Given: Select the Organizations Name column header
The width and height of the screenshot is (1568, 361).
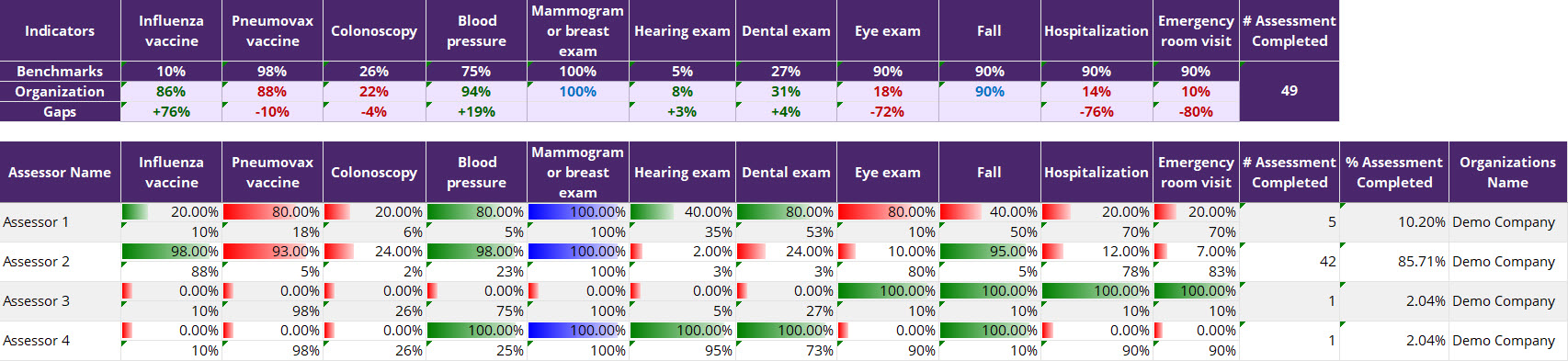Looking at the screenshot, I should (1507, 172).
